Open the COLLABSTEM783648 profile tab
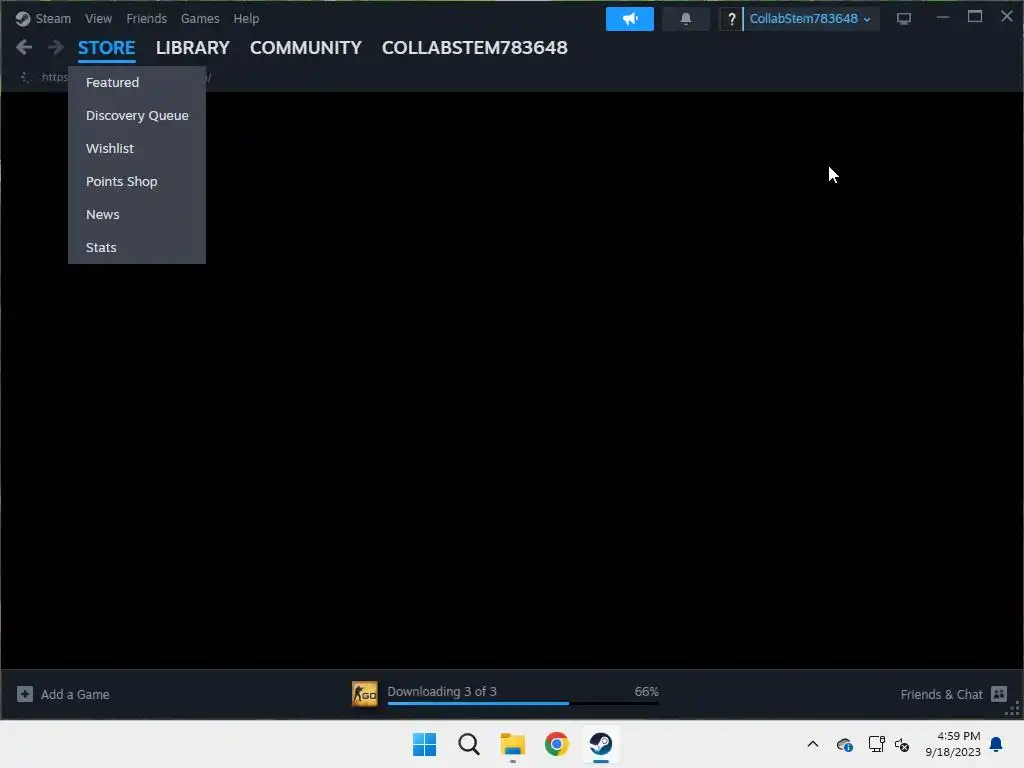Viewport: 1024px width, 768px height. pos(475,48)
